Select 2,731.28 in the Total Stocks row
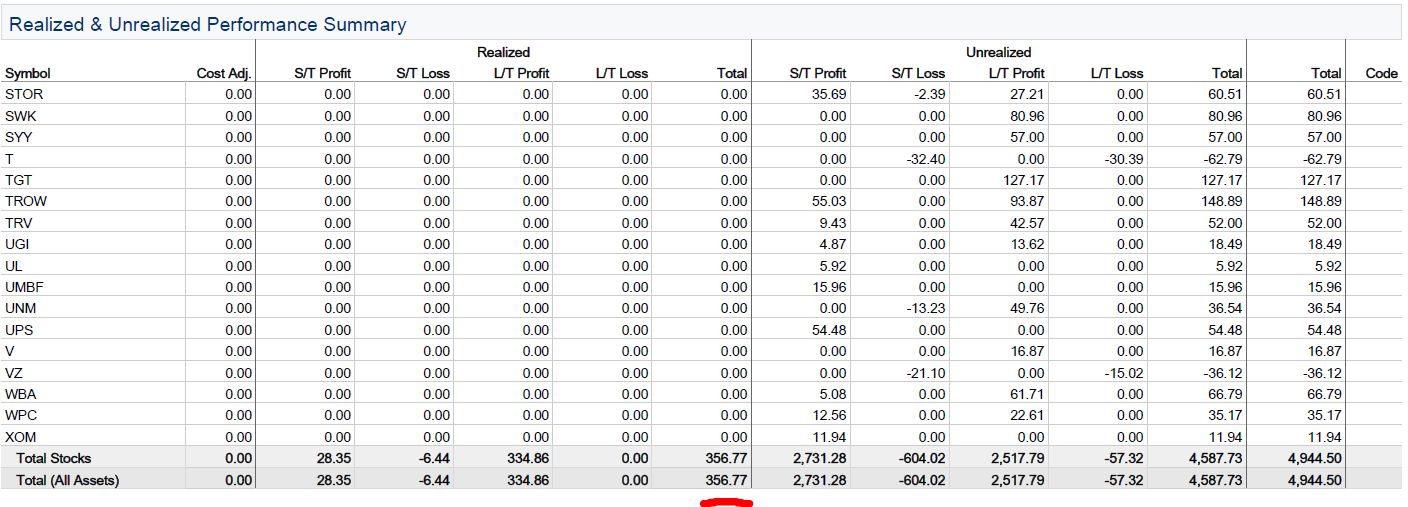This screenshot has width=1408, height=507. pyautogui.click(x=818, y=458)
